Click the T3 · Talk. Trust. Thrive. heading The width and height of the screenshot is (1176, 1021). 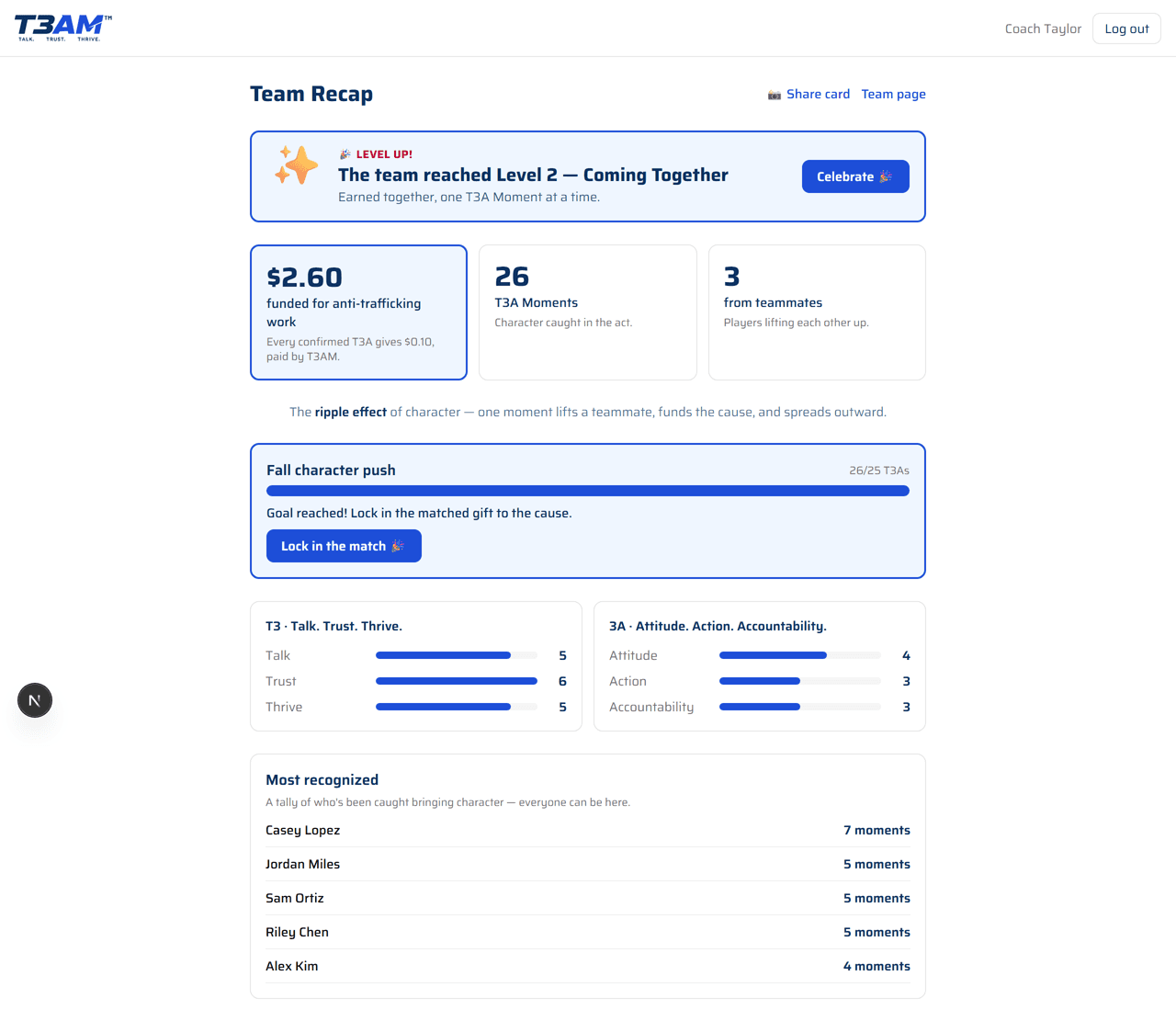point(334,626)
